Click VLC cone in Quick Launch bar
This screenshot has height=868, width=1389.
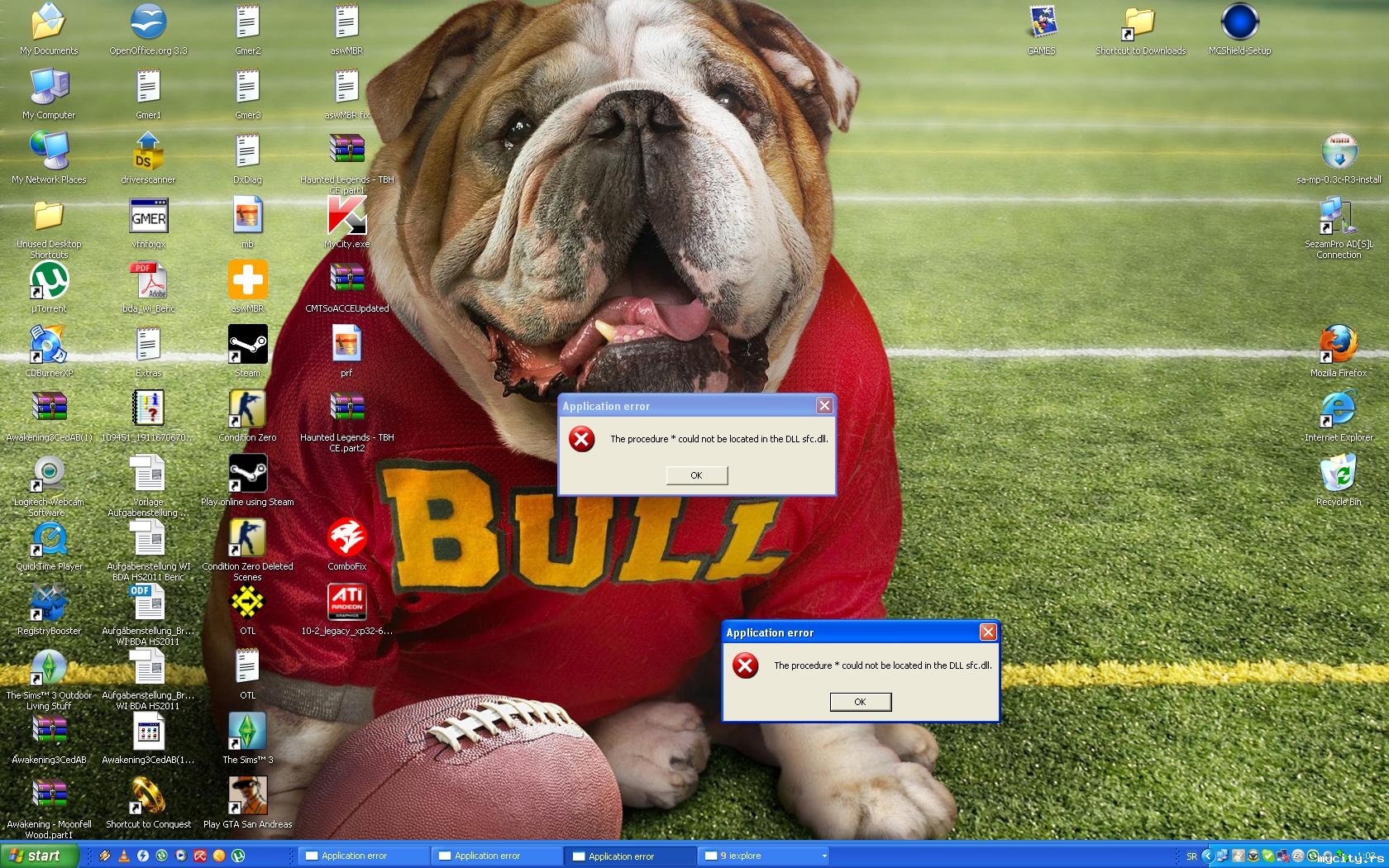(124, 856)
